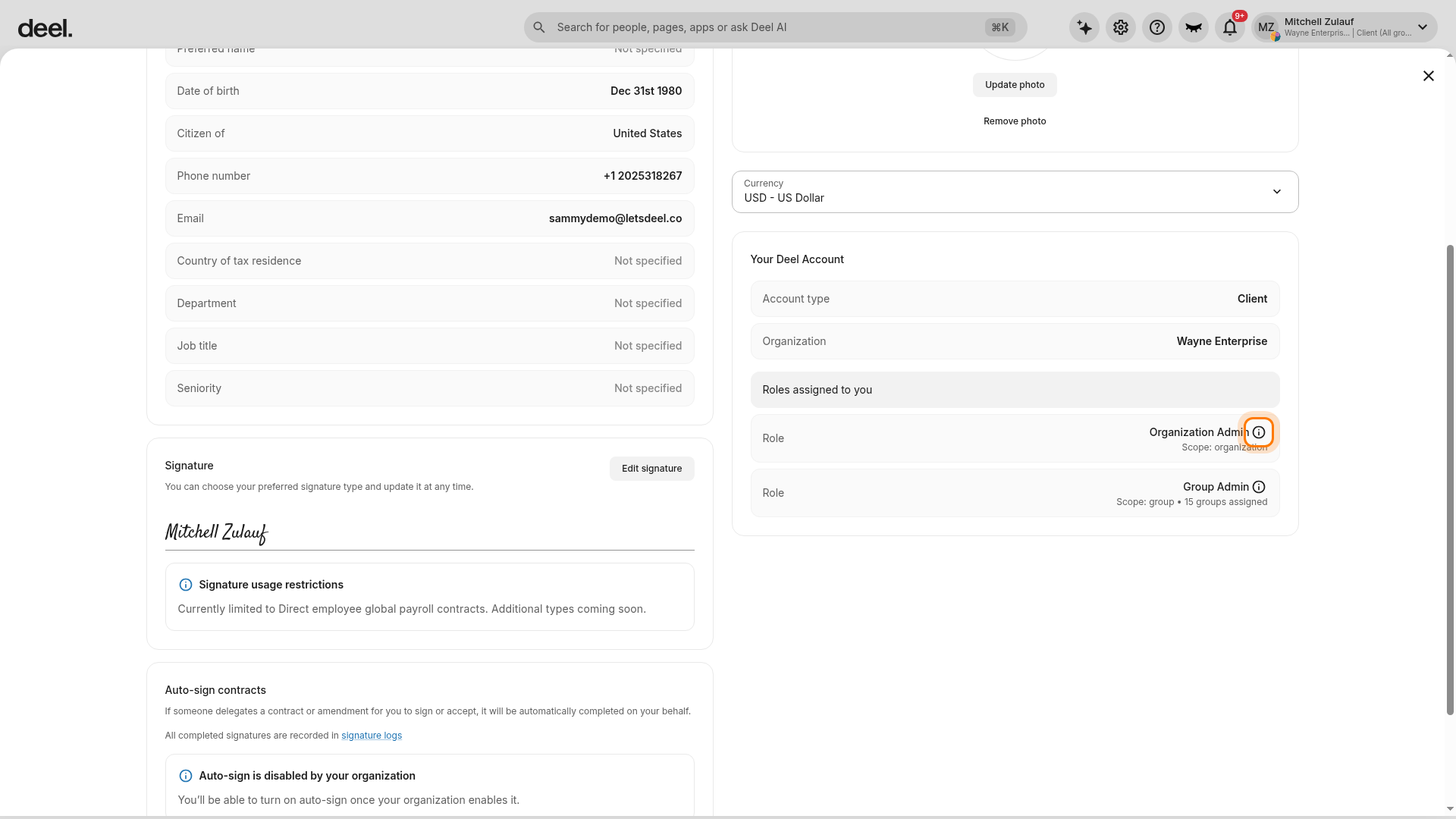Click the Organization Admin role label
The height and width of the screenshot is (819, 1456).
(1198, 432)
